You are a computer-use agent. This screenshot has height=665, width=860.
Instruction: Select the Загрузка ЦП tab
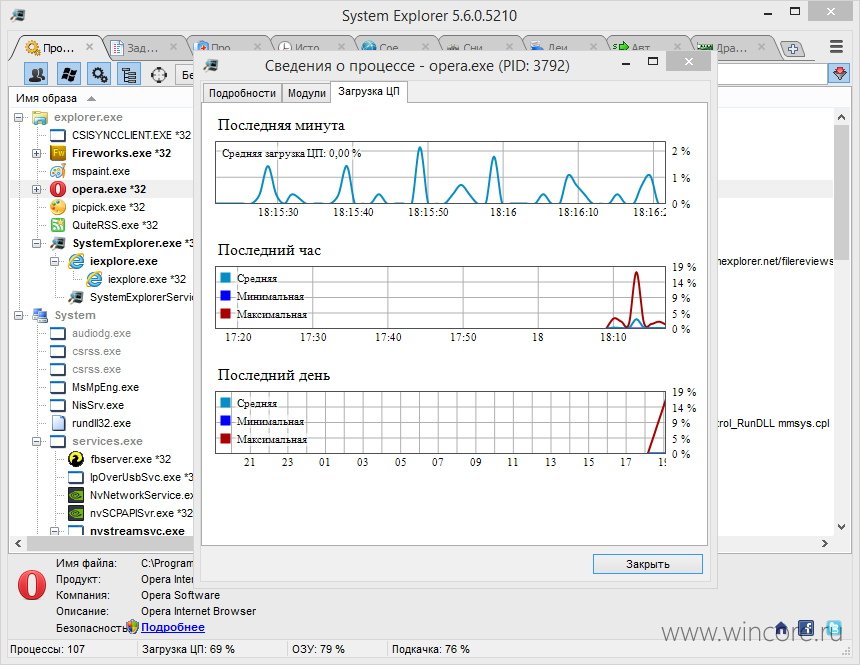(x=369, y=91)
